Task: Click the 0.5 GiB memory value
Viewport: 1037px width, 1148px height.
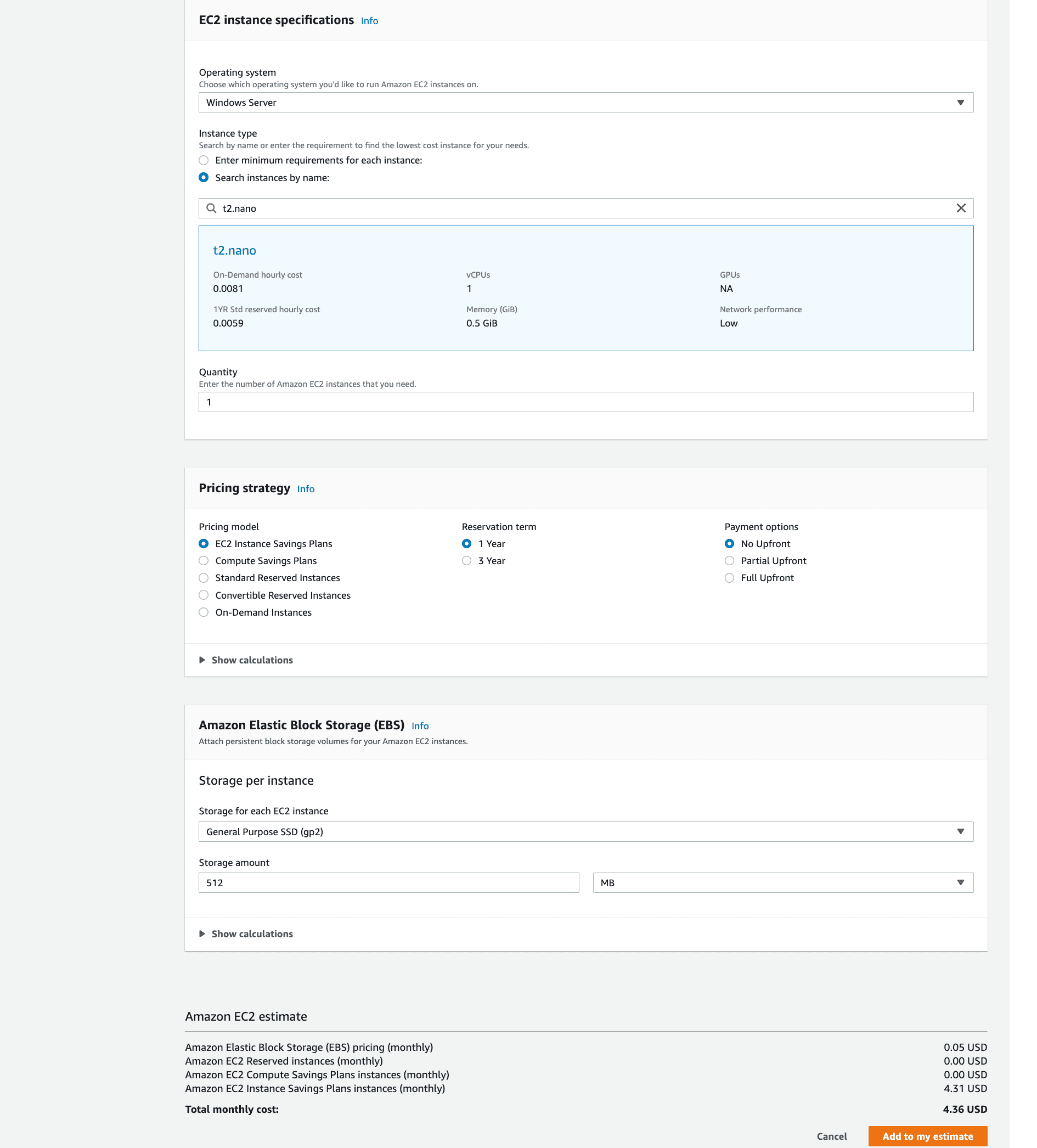Action: tap(482, 323)
